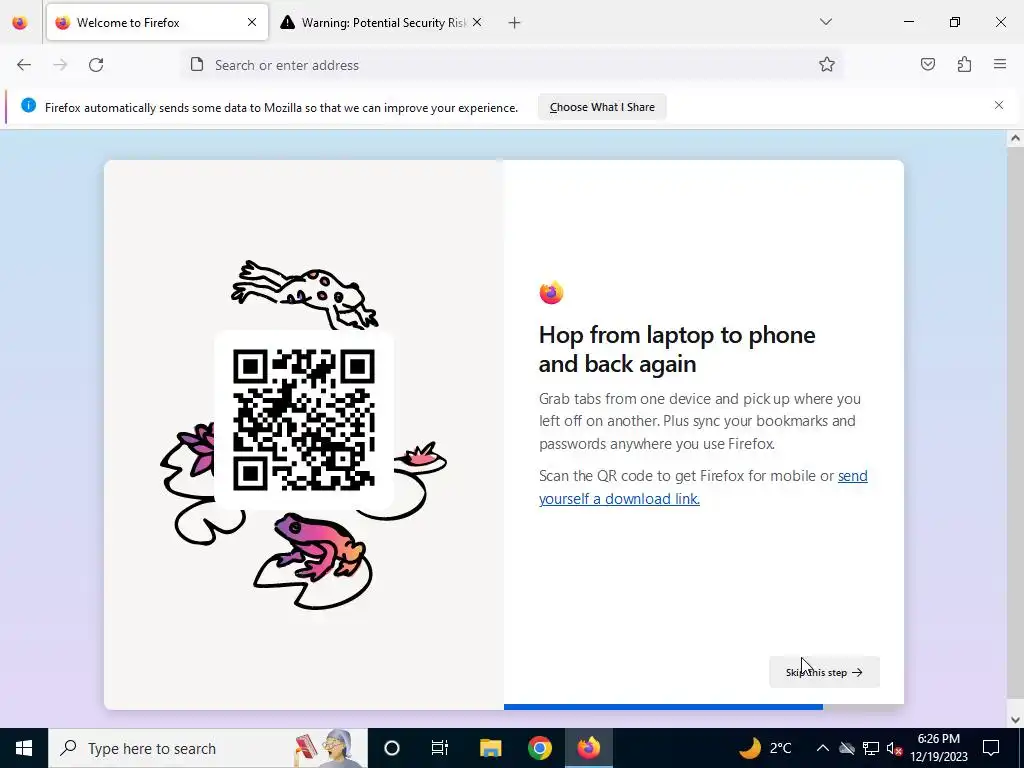Click the page scrollbar down arrow
Screen dimensions: 1024x768
pos(1015,720)
